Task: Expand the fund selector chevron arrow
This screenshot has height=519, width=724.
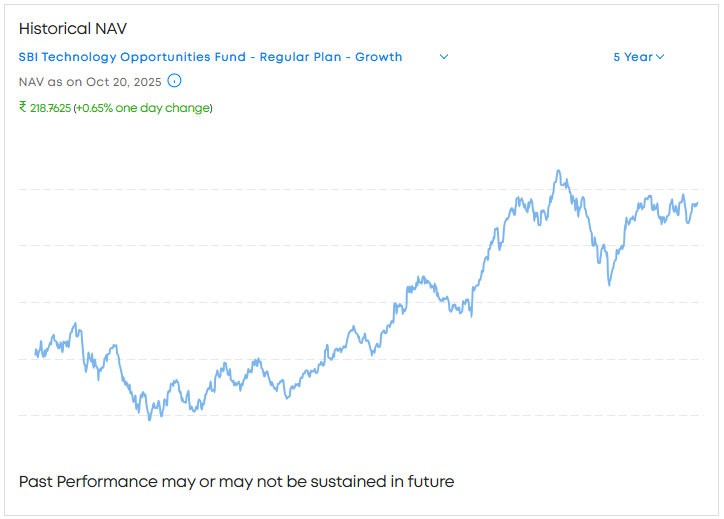Action: (x=444, y=57)
